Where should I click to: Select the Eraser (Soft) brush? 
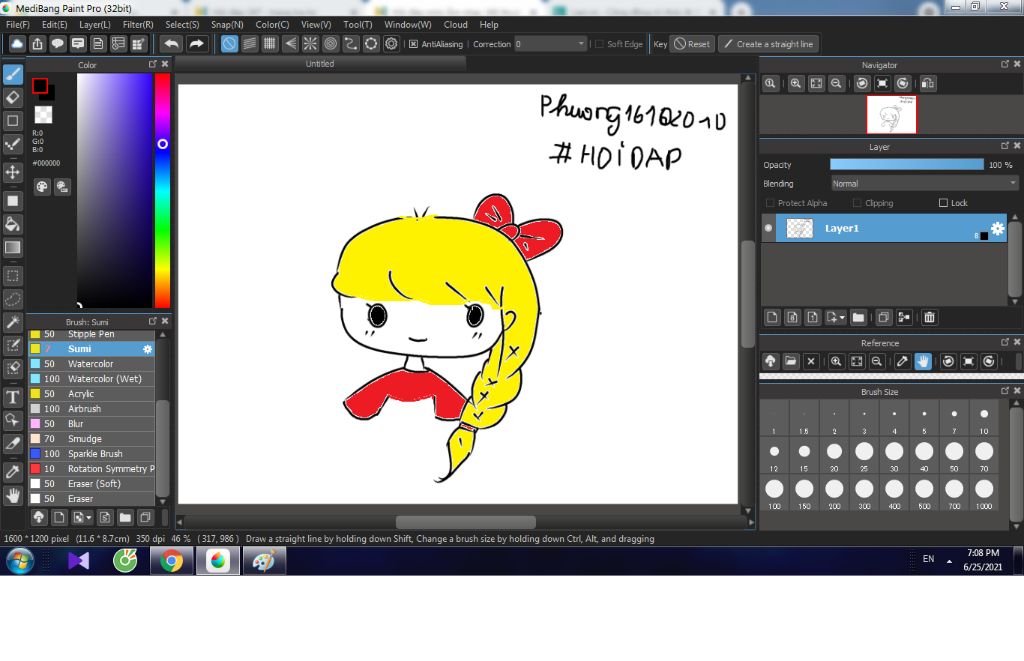click(x=91, y=484)
